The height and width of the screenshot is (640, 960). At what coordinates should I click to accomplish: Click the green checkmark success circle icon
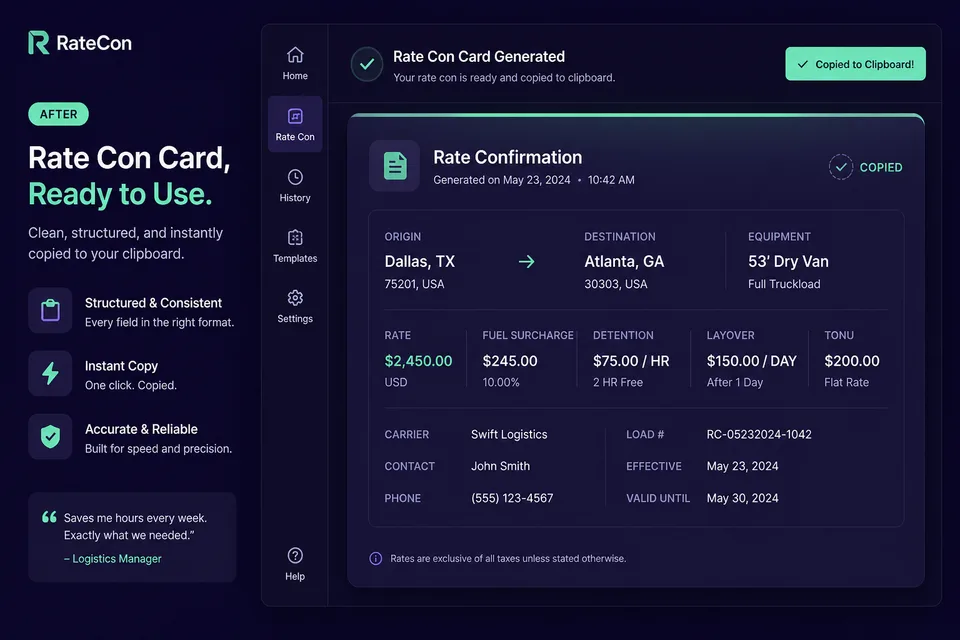click(367, 64)
